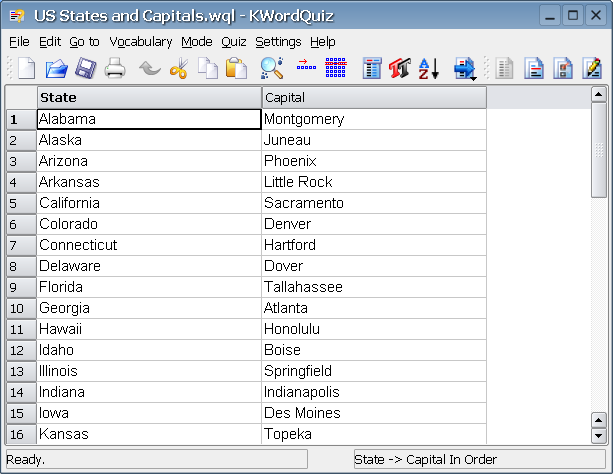The width and height of the screenshot is (613, 474).
Task: Select row header number 1
Action: (22, 119)
